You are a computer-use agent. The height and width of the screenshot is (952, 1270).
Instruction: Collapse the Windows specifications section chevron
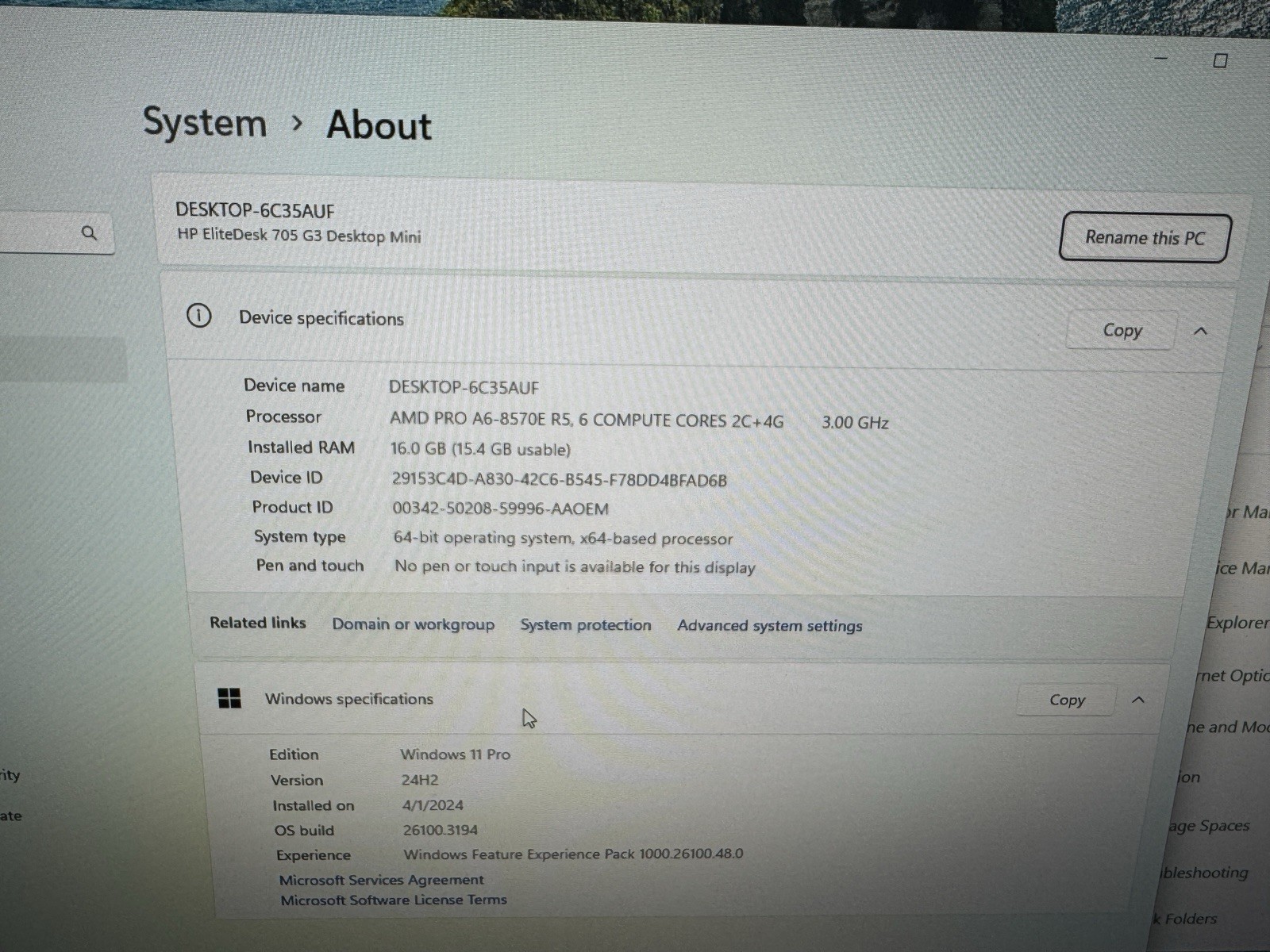[1138, 700]
